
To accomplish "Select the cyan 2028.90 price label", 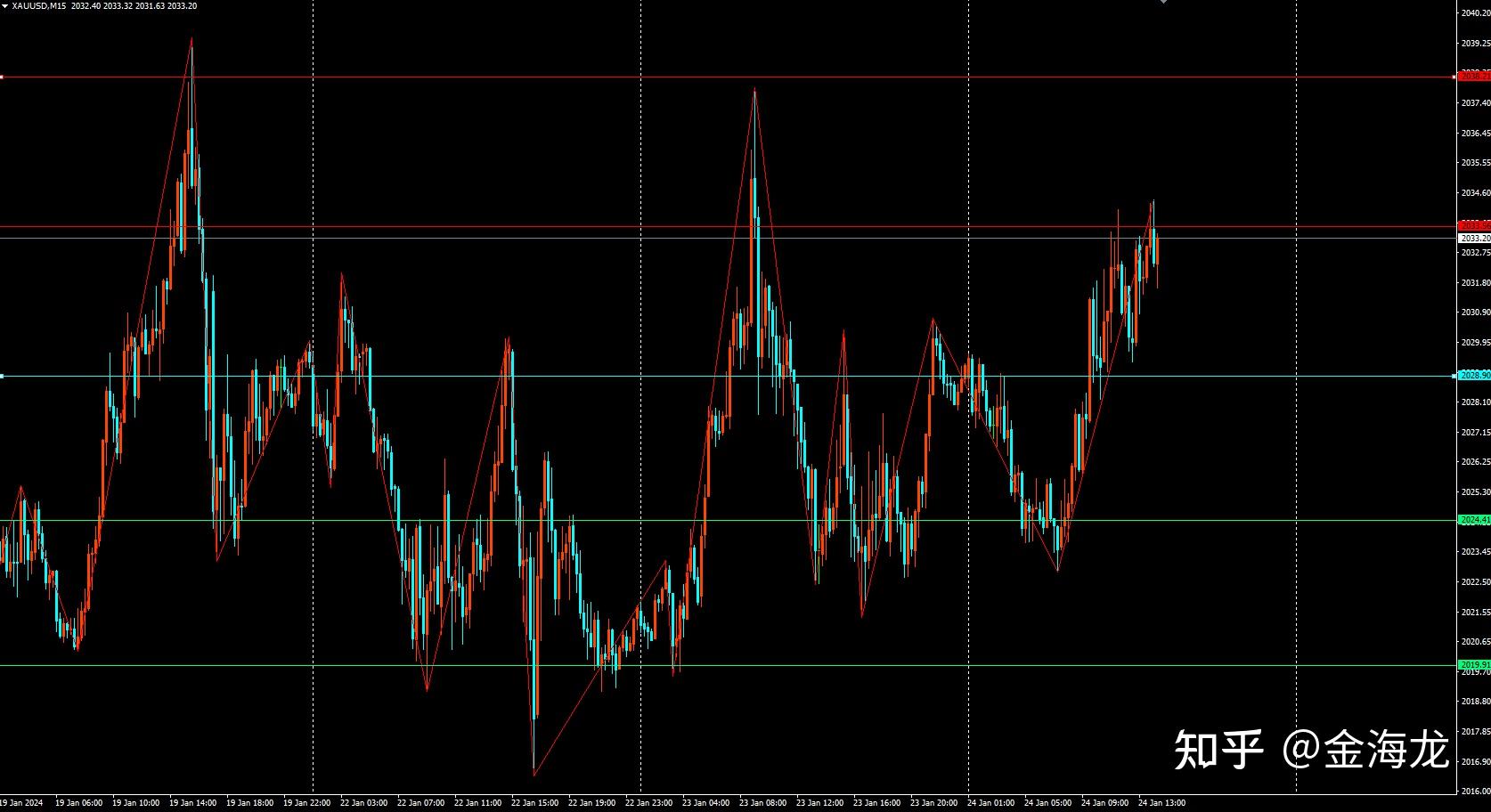I will pos(1474,376).
